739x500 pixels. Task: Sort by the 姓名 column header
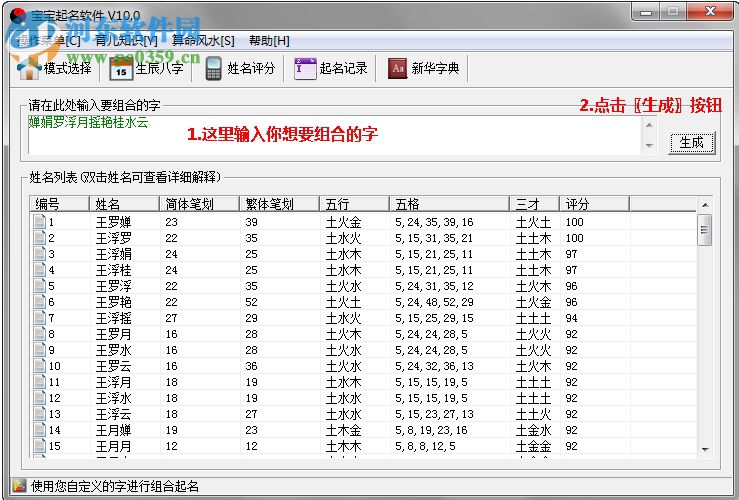click(x=124, y=204)
